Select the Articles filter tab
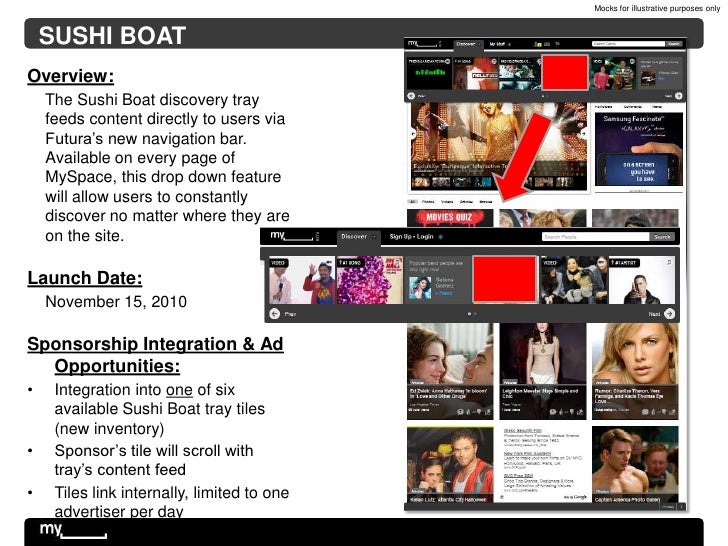This screenshot has width=728, height=546. (x=466, y=202)
